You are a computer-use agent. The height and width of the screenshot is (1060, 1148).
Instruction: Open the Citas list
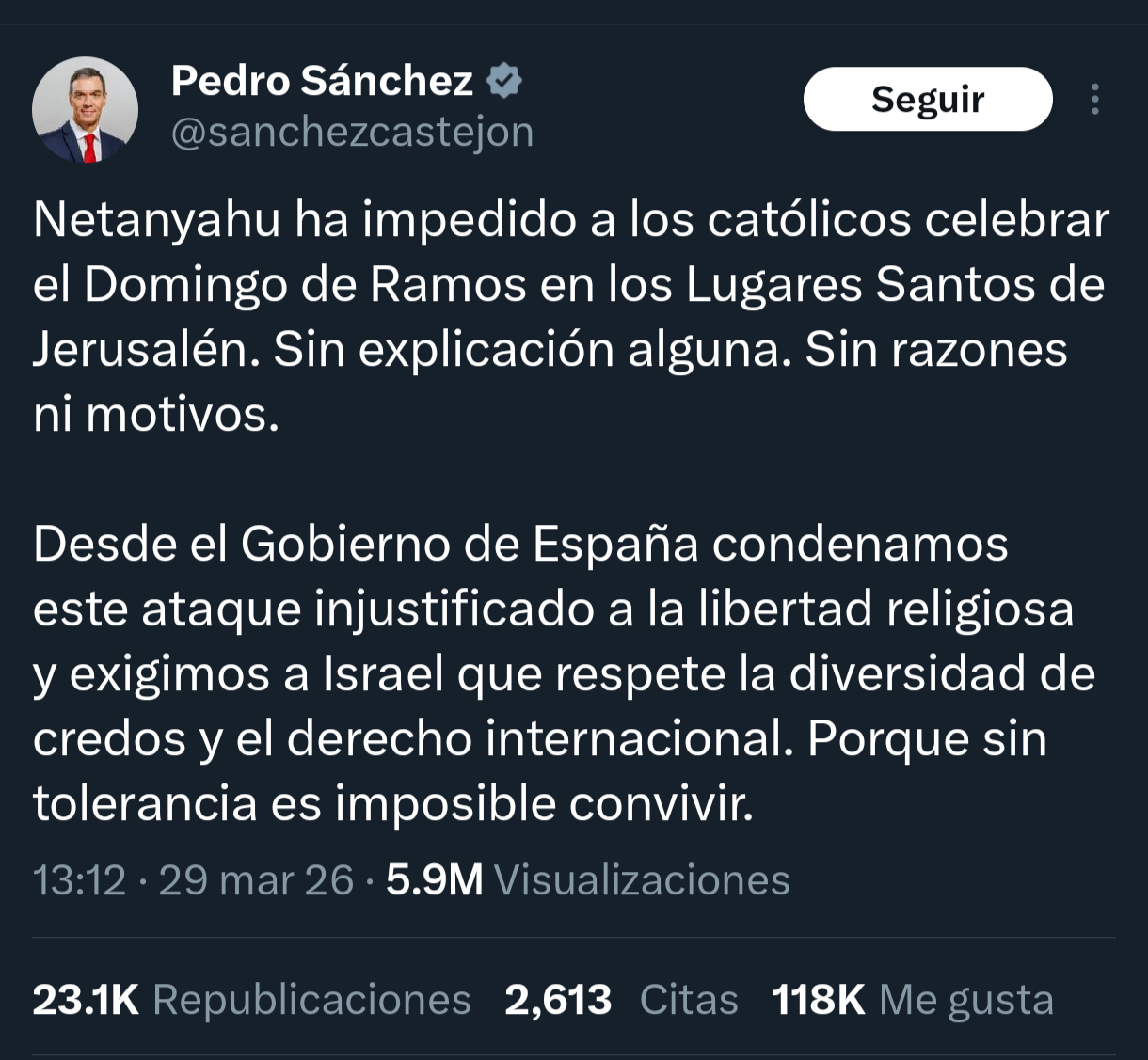[x=689, y=1000]
